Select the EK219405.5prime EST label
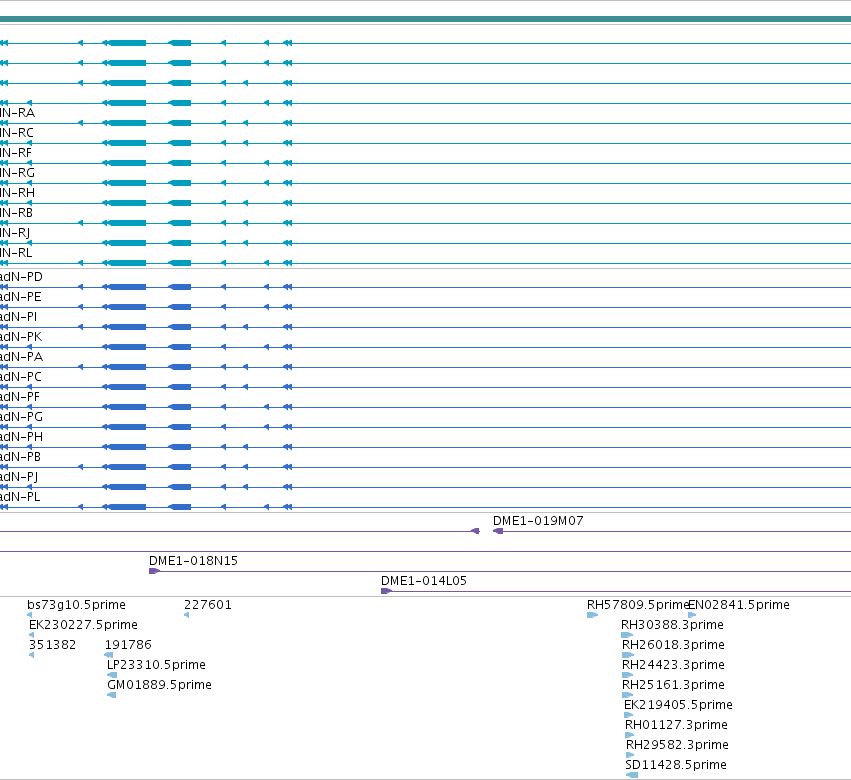 point(678,705)
